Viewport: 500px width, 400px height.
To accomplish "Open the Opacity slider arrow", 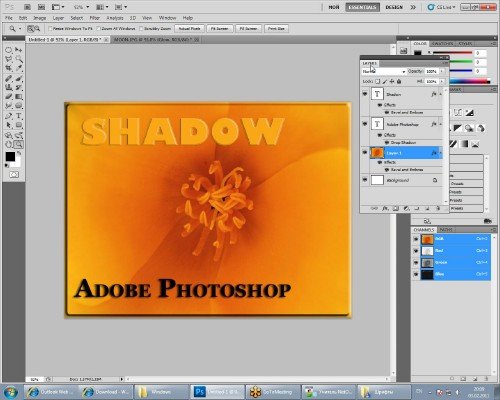I will click(442, 71).
